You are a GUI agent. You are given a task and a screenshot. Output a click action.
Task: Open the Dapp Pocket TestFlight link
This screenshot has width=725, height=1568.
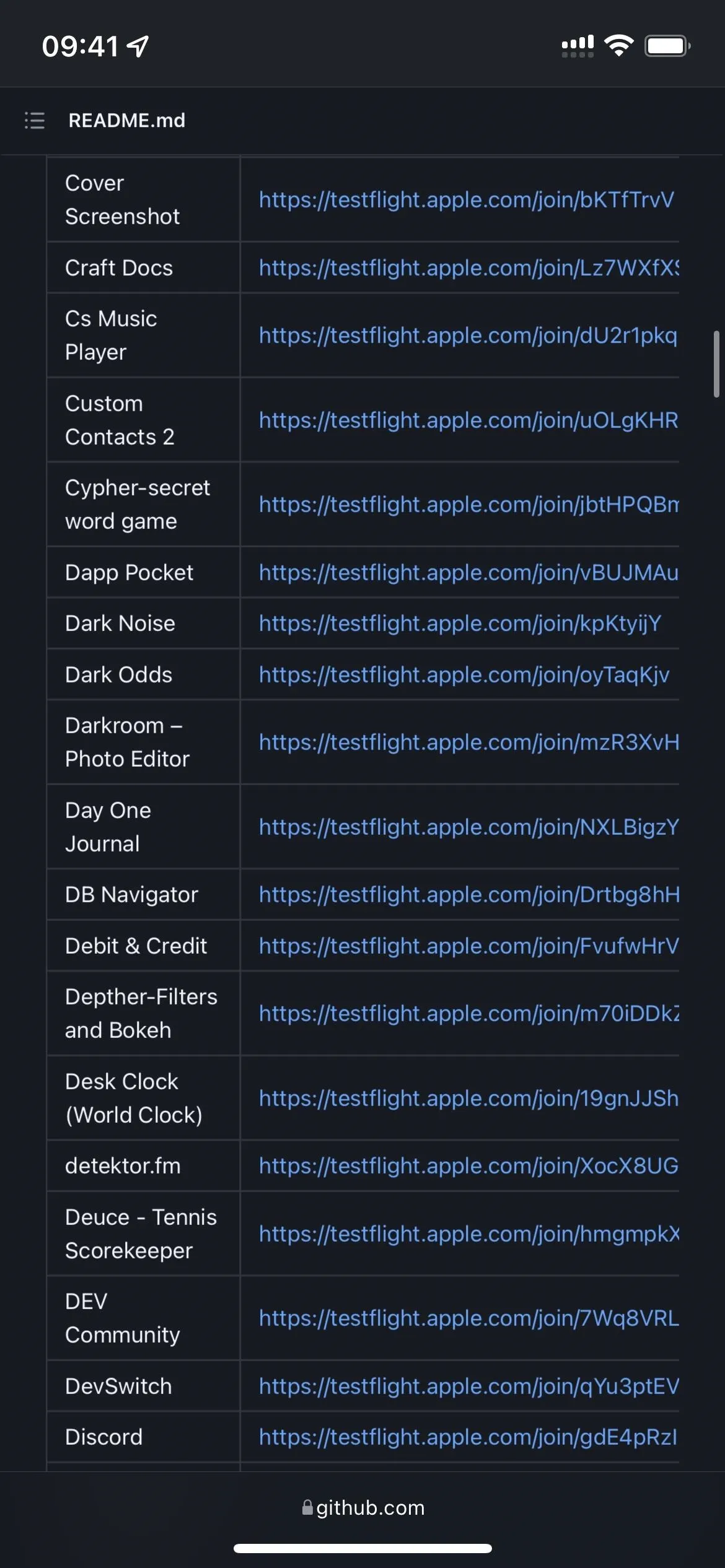(x=469, y=573)
